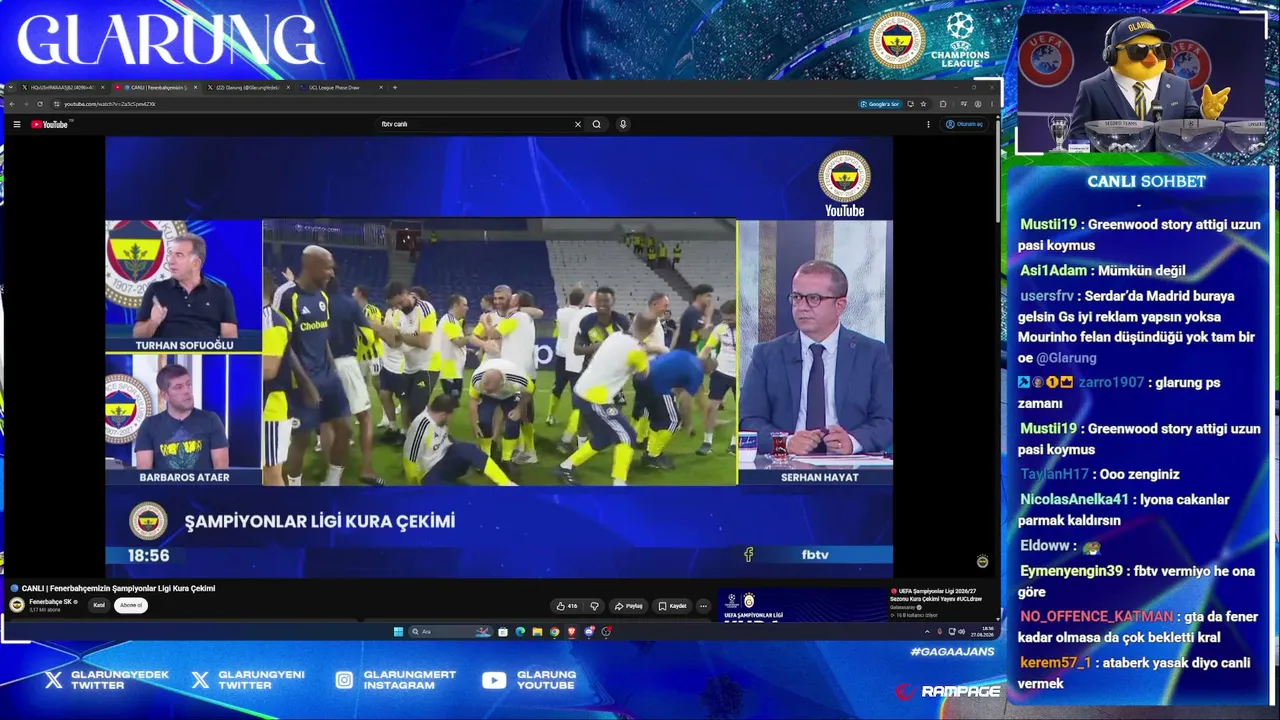The width and height of the screenshot is (1280, 720).
Task: Click the 'CANLI SOHBET' chat header
Action: pyautogui.click(x=1147, y=182)
